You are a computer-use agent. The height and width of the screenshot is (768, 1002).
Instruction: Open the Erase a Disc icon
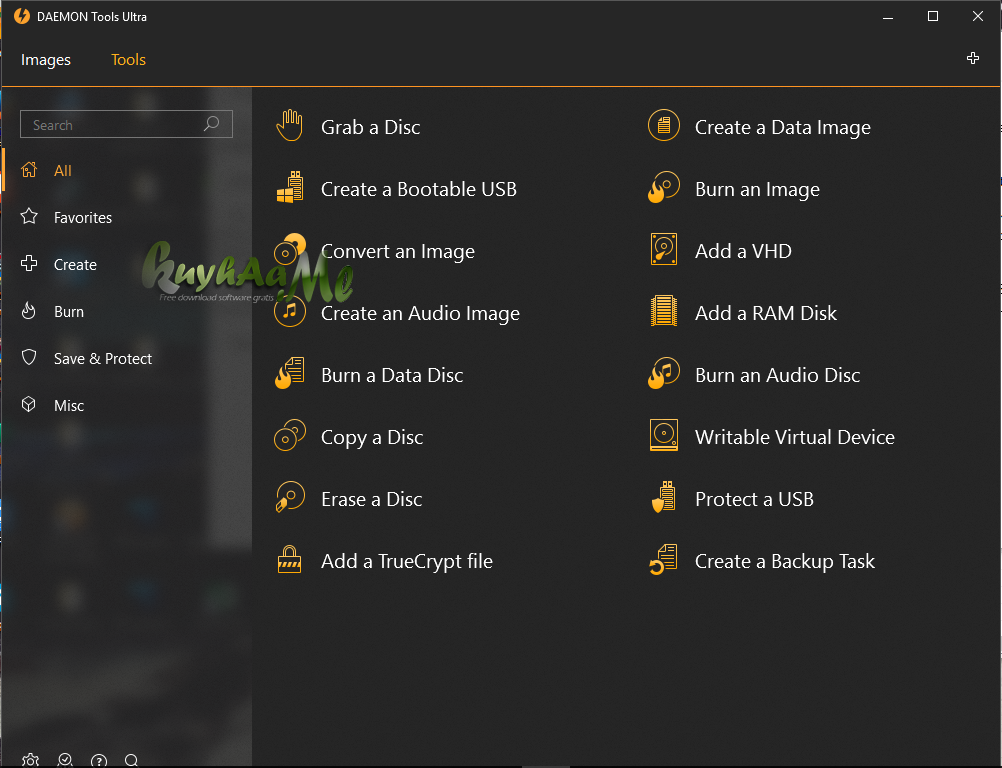289,497
